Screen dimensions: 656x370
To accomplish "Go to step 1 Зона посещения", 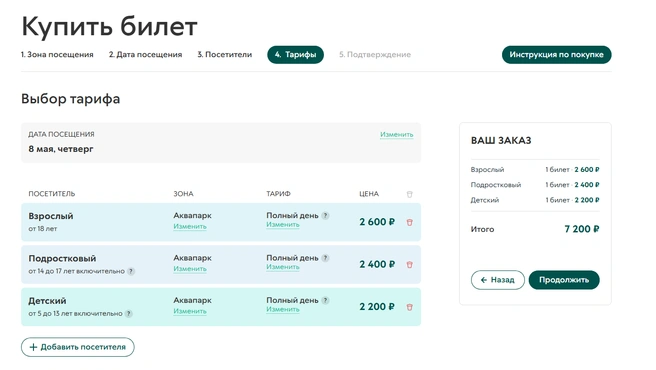I will [x=57, y=54].
